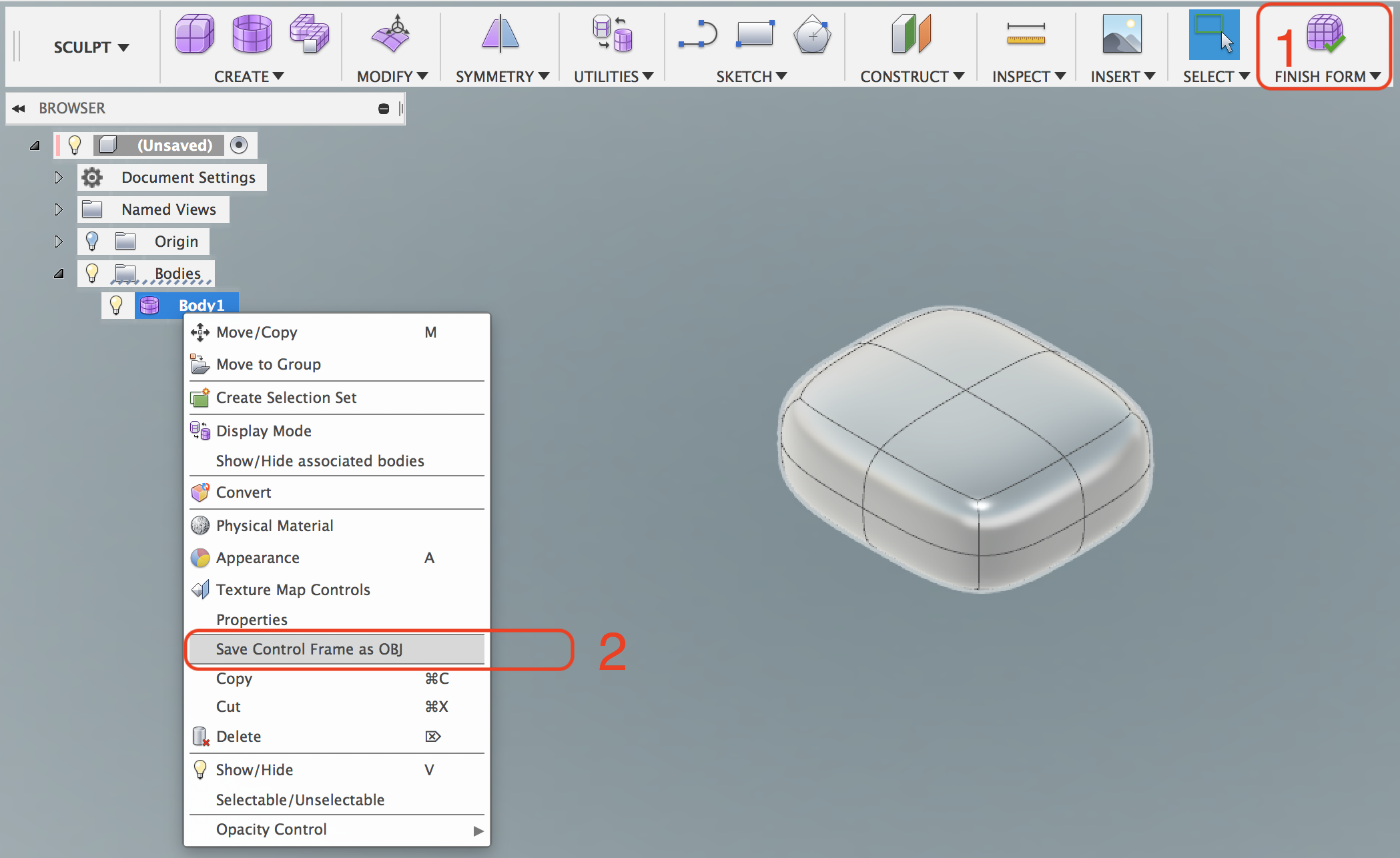This screenshot has width=1400, height=858.
Task: Expand the Document Settings node
Action: pos(58,177)
